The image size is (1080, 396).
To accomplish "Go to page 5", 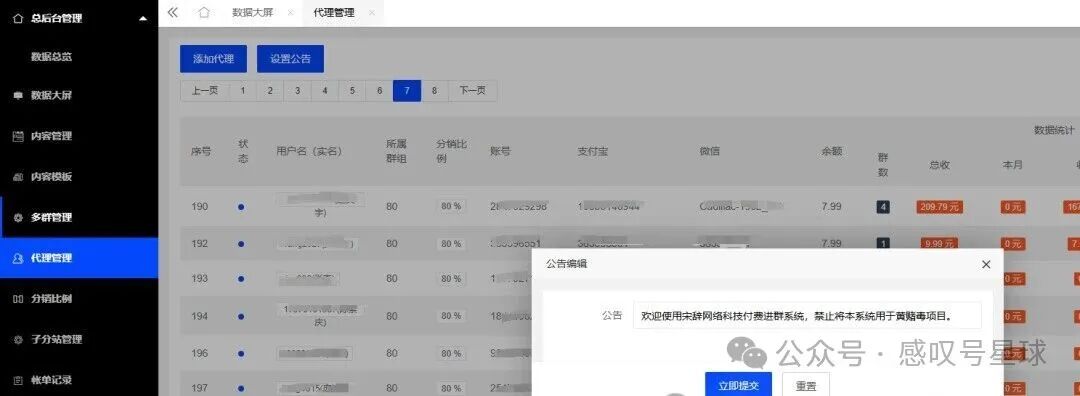I will tap(352, 91).
